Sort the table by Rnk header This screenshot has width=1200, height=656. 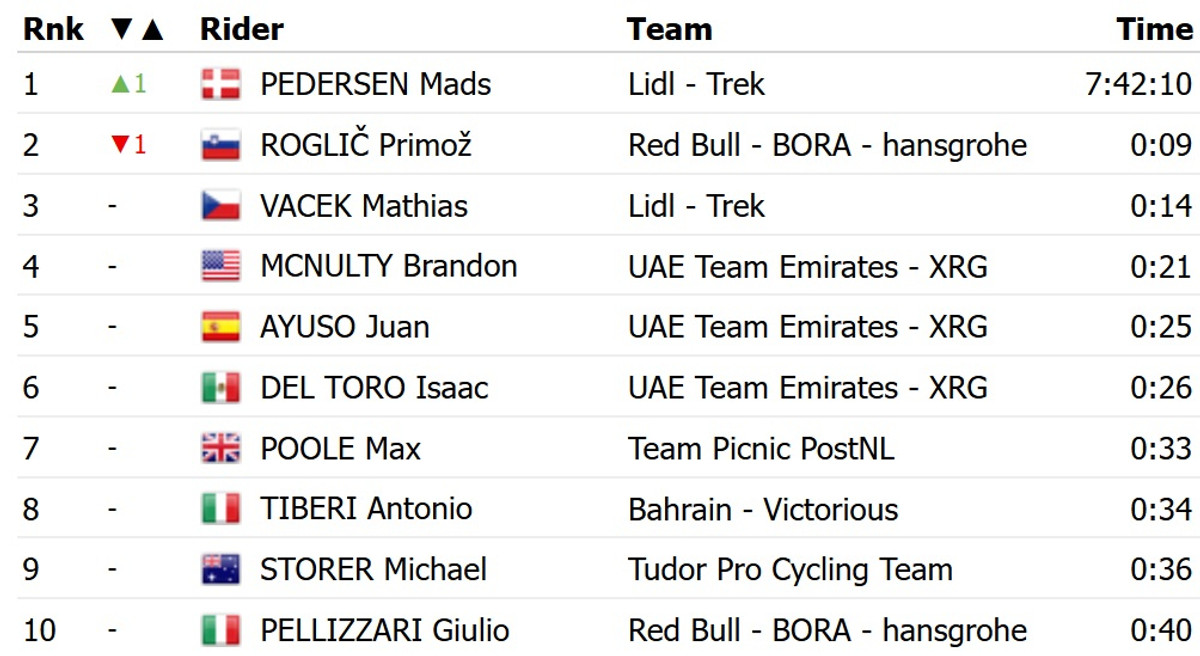coord(54,29)
